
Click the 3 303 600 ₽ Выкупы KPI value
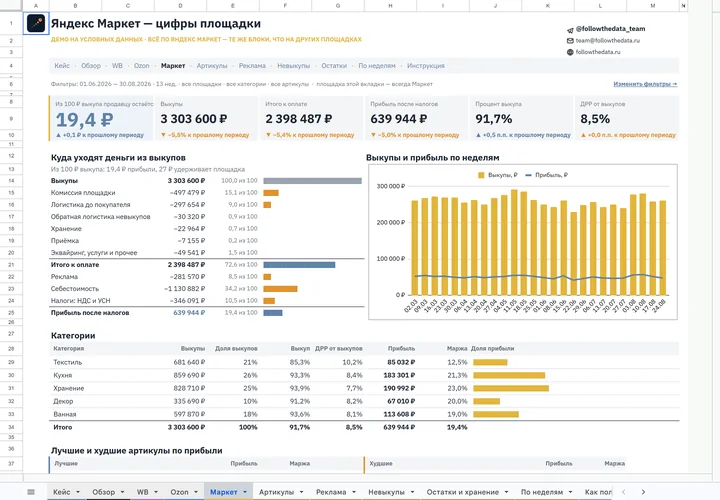[193, 119]
